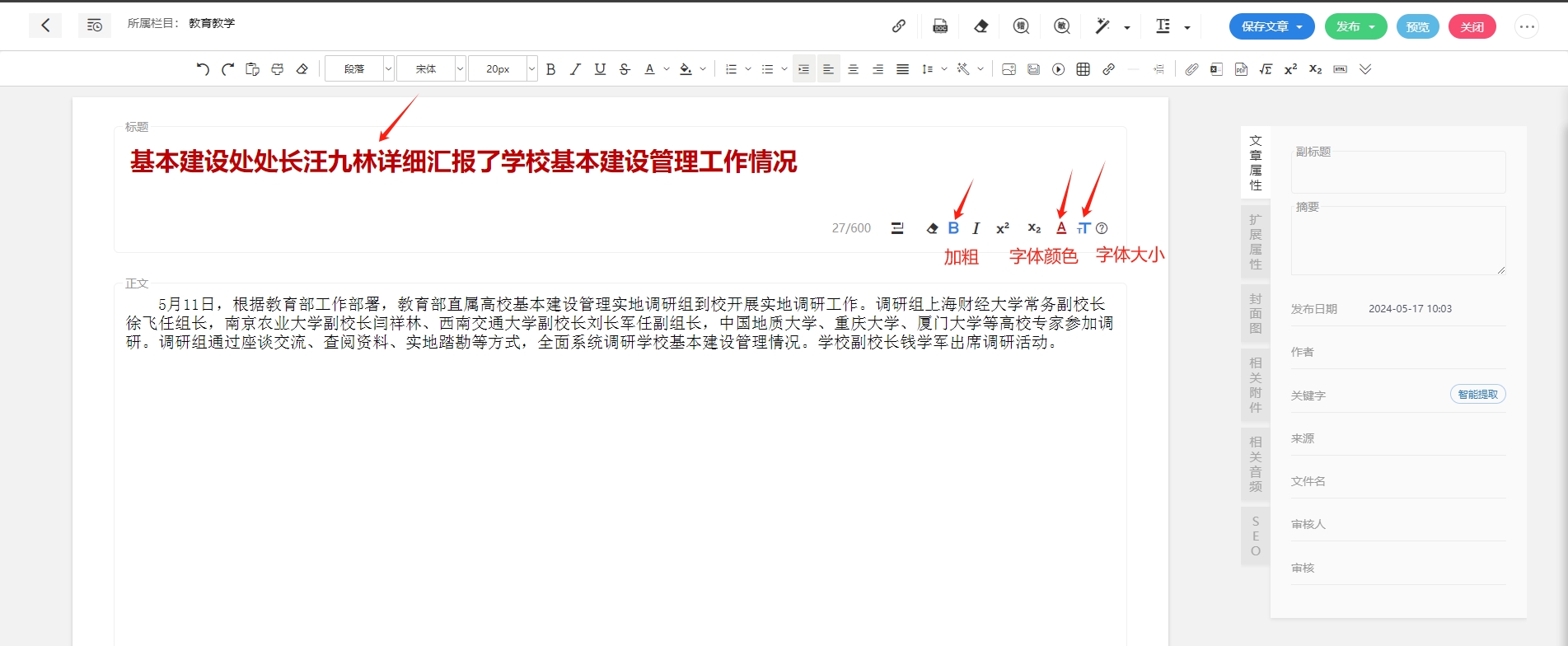Open the 相关附件 side tab
The width and height of the screenshot is (1568, 646).
pyautogui.click(x=1255, y=385)
